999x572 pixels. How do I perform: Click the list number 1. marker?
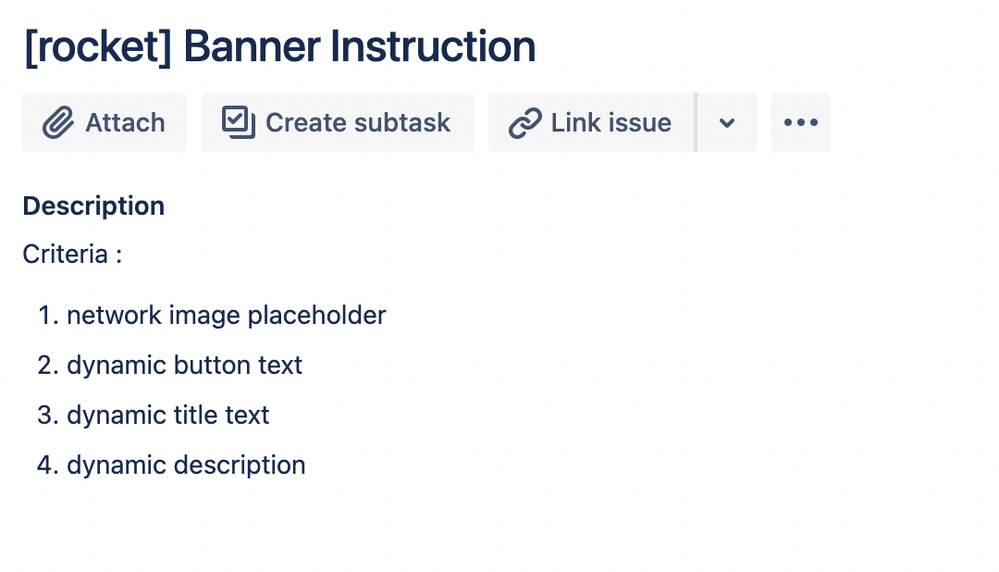pyautogui.click(x=48, y=315)
